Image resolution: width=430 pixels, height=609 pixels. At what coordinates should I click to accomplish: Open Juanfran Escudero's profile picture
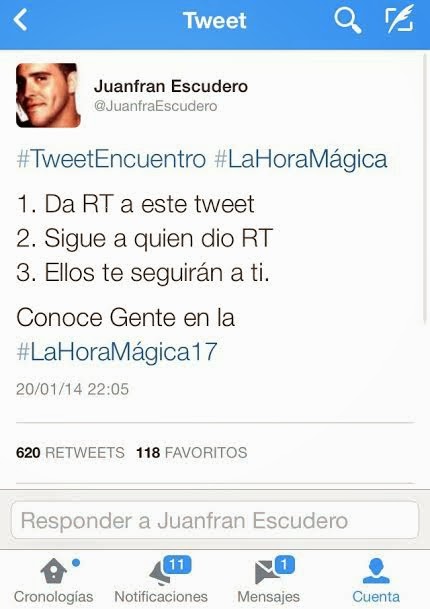48,95
